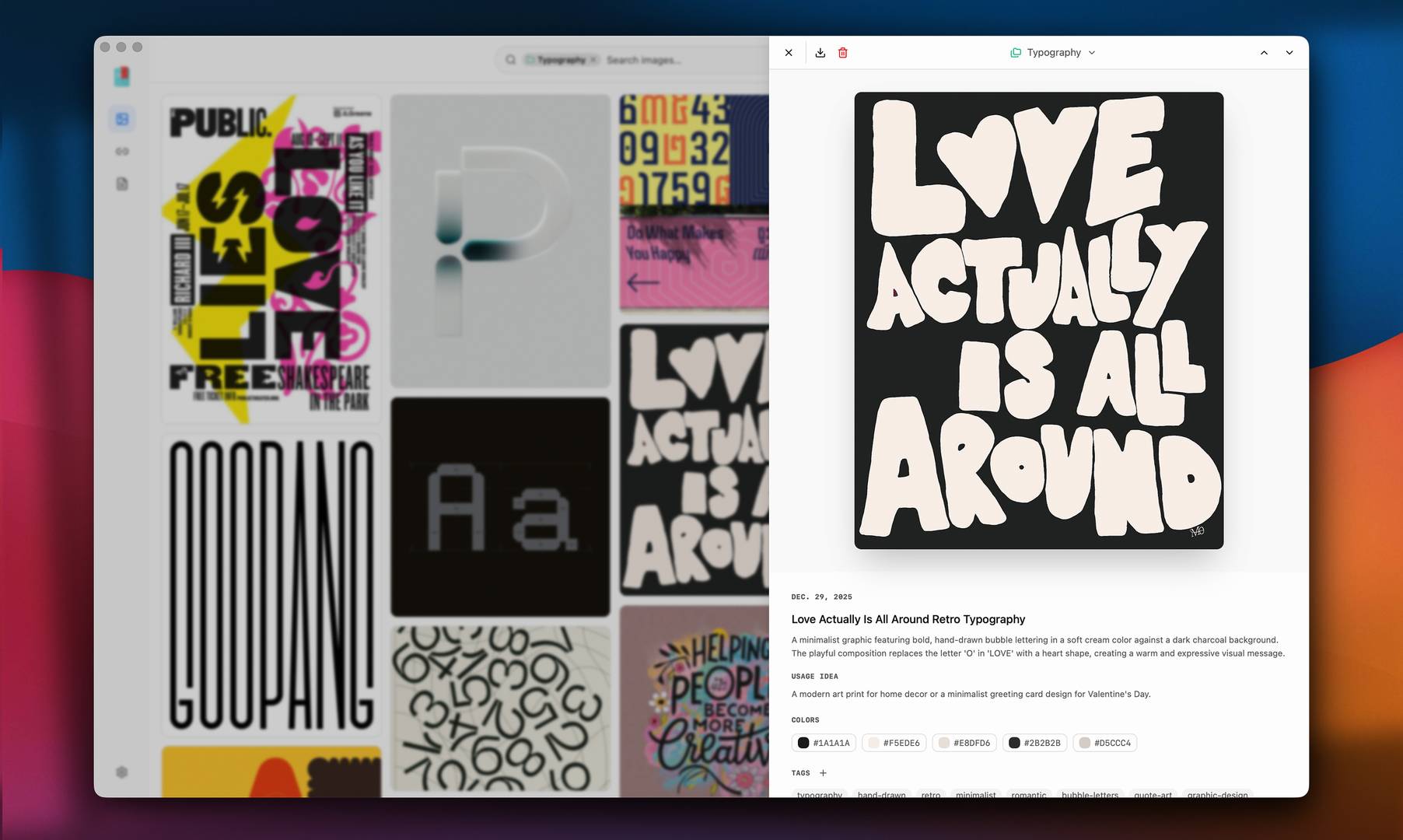Open the PUBLIC. Shakespeare poster thumbnail

[271, 258]
